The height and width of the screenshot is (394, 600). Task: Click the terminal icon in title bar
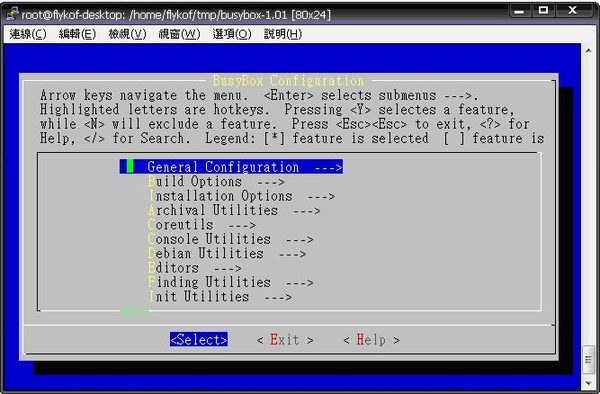[x=12, y=14]
